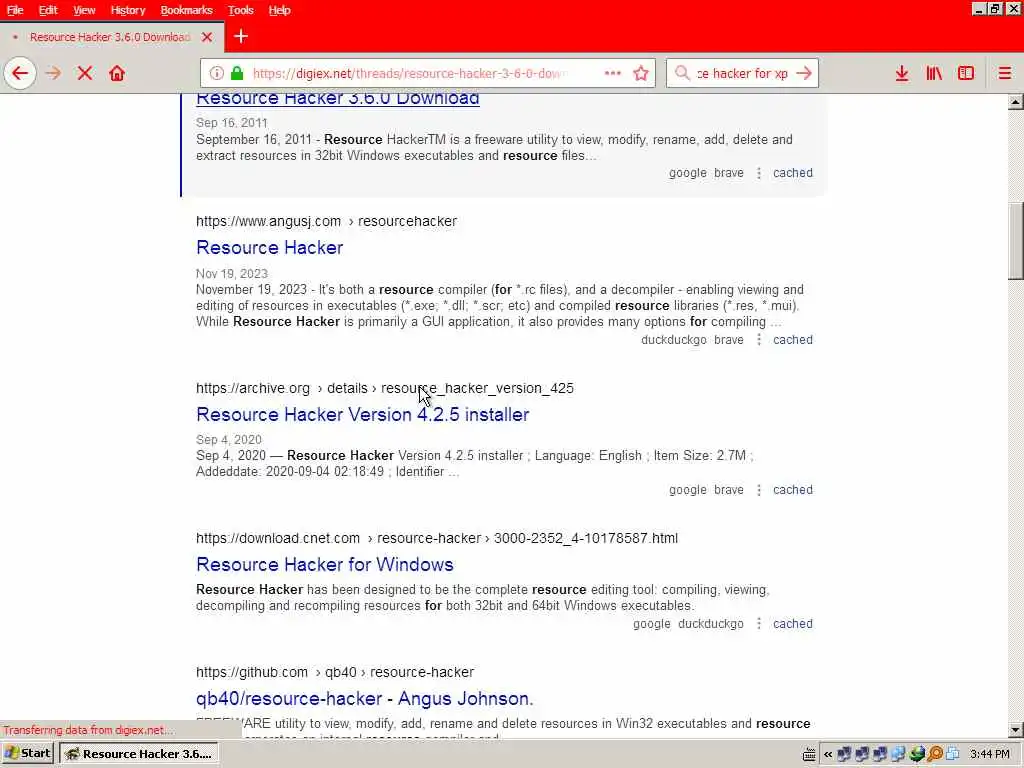Go to the browser home page
This screenshot has width=1024, height=768.
pos(117,73)
